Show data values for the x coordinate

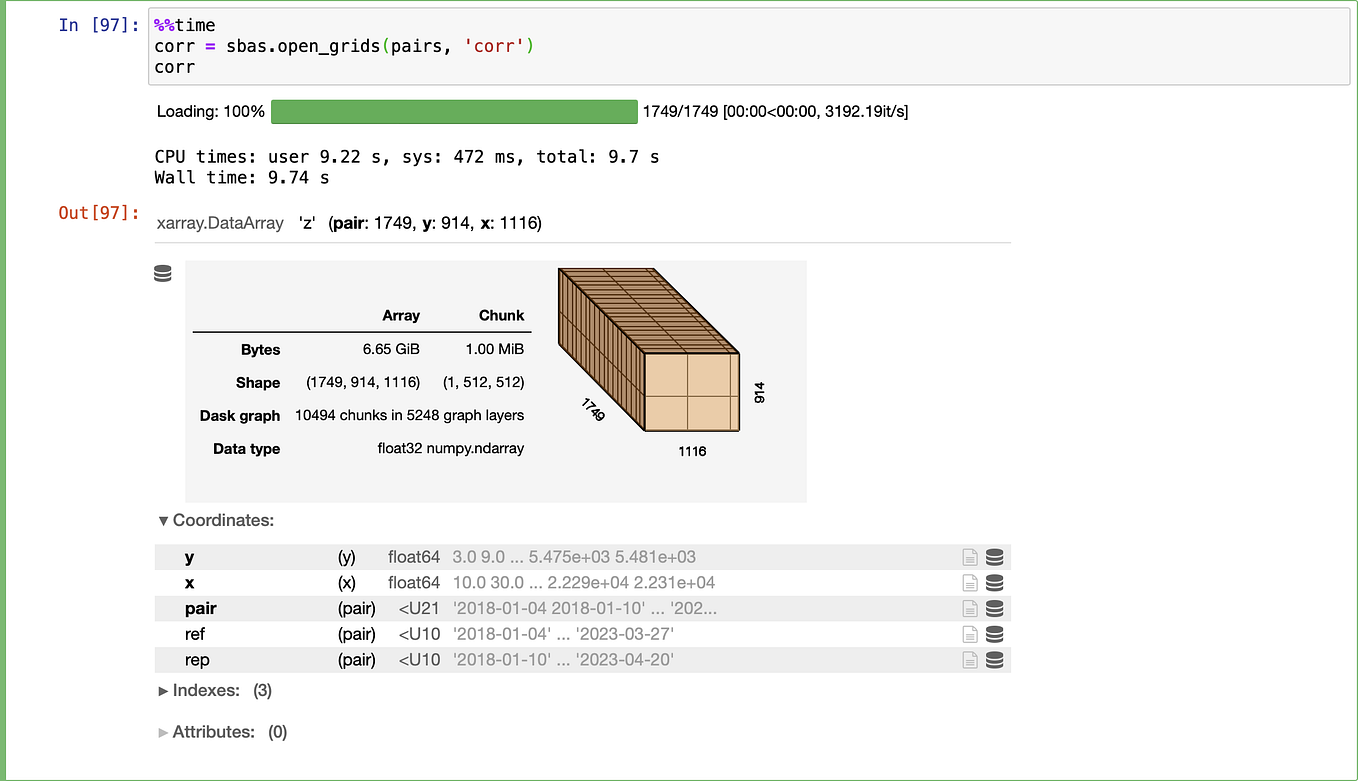click(x=994, y=583)
